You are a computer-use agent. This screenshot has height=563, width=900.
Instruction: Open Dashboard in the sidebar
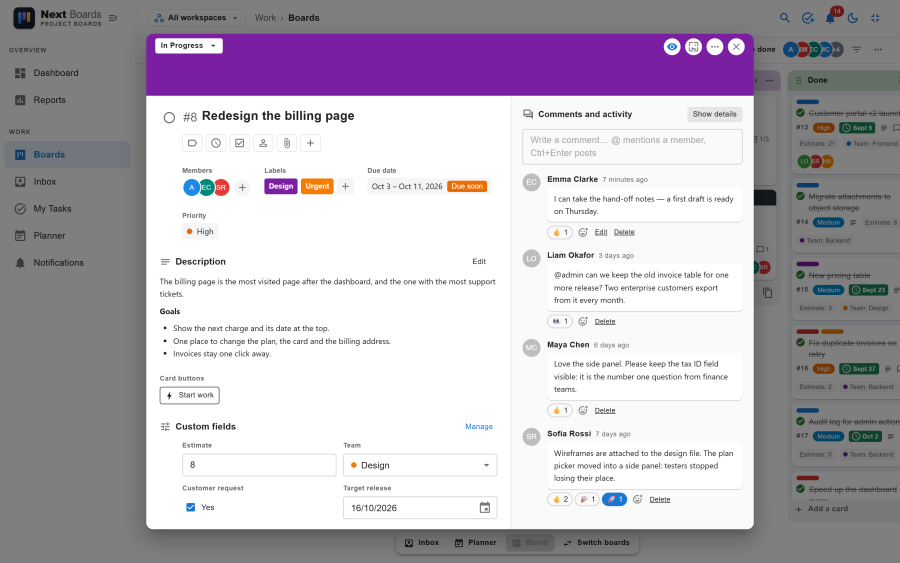tap(68, 73)
